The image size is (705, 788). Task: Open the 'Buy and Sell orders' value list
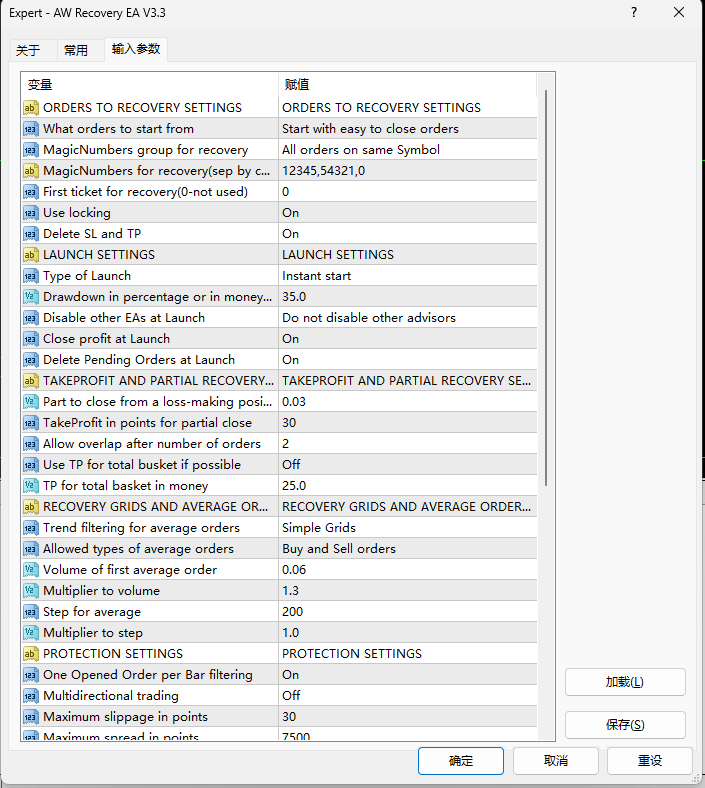tap(408, 549)
